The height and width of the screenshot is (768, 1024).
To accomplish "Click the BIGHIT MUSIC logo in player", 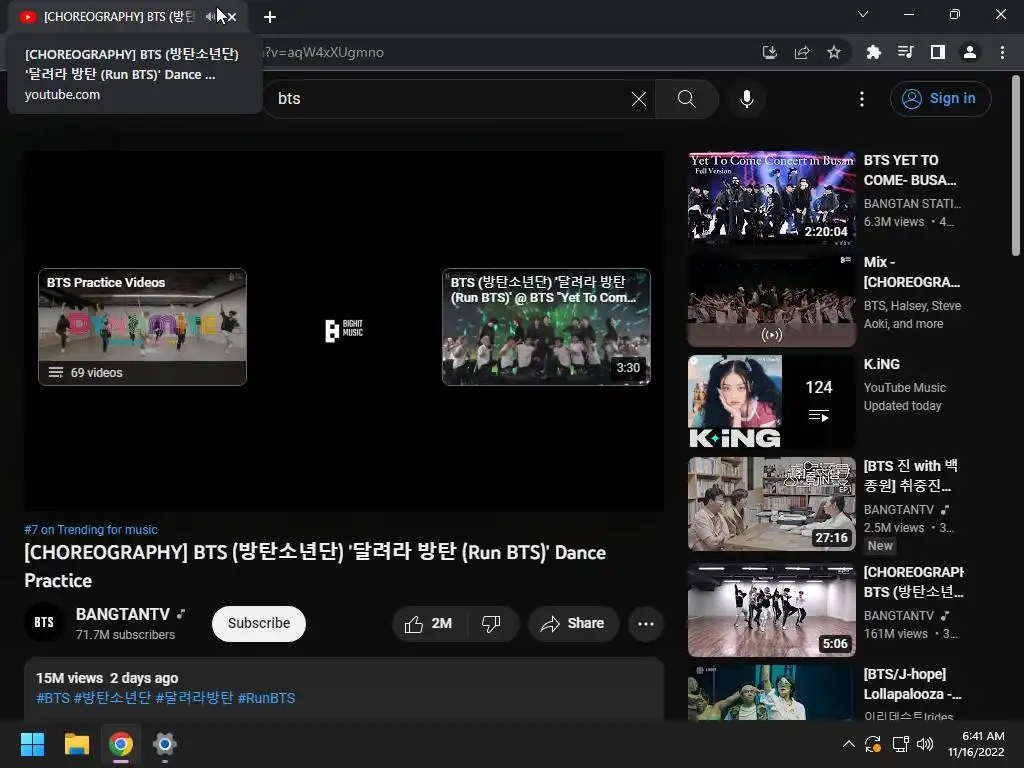I will click(344, 330).
